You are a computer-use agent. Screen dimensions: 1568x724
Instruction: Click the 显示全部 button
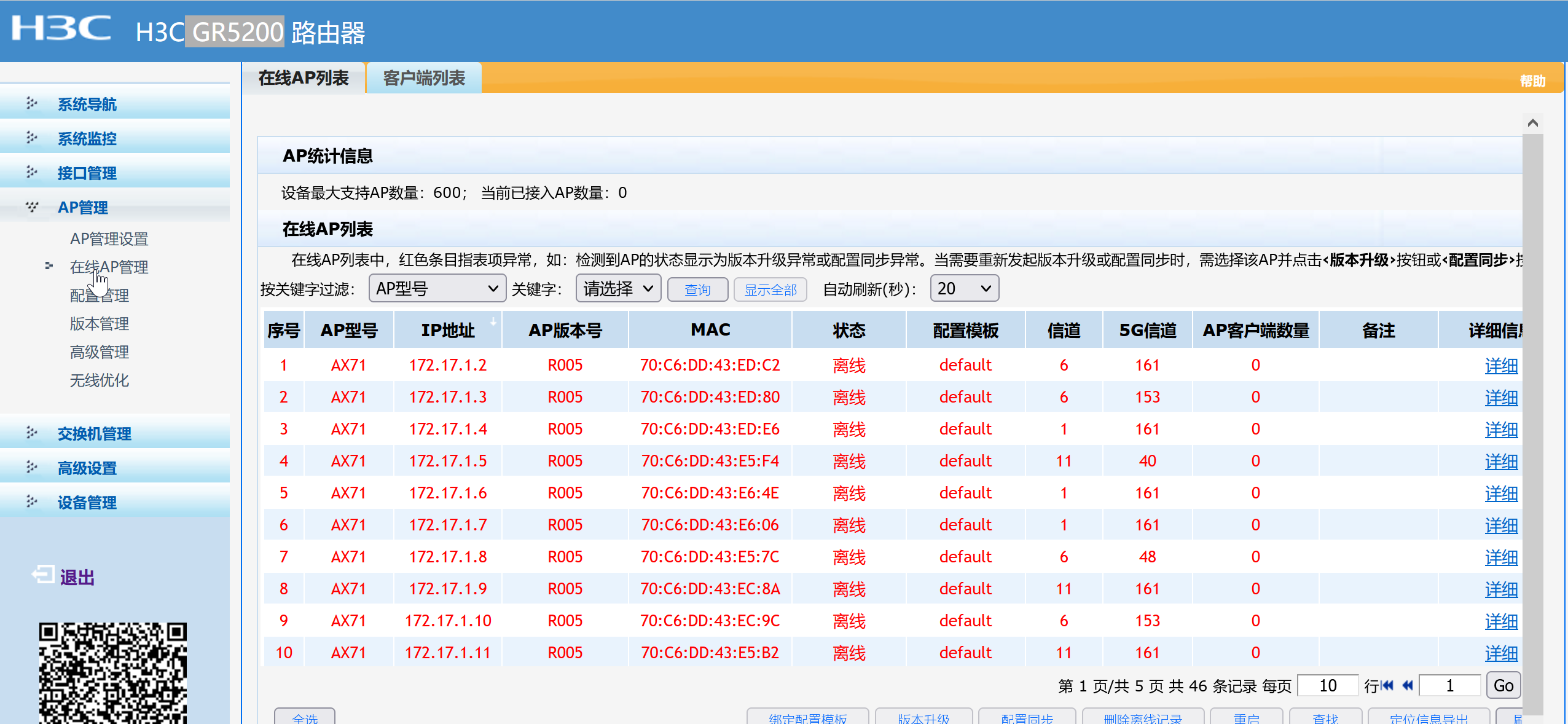[x=770, y=290]
